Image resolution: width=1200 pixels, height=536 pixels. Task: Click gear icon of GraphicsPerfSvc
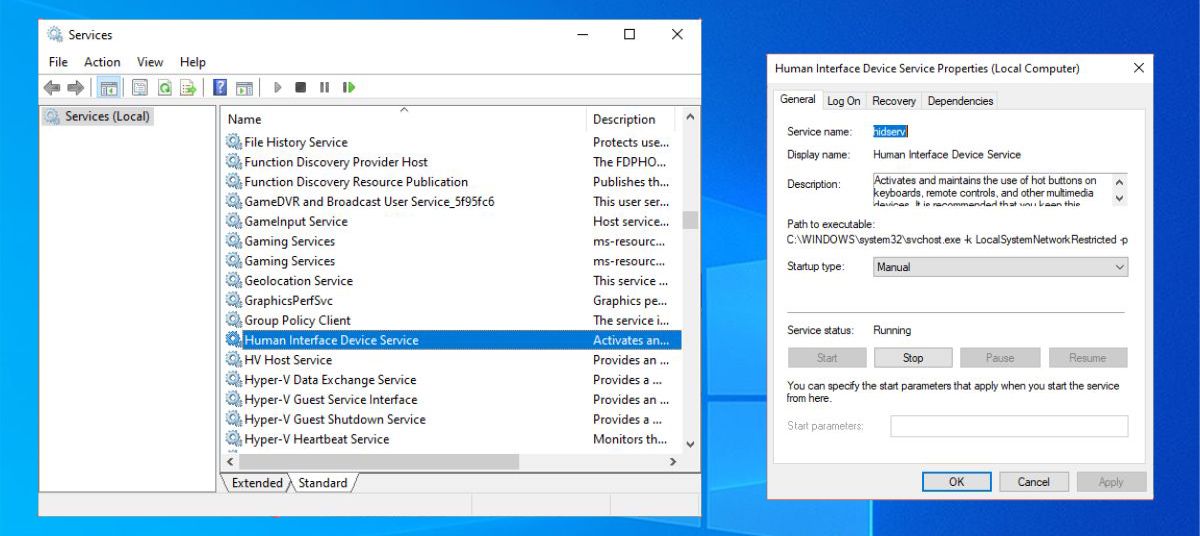[x=234, y=300]
